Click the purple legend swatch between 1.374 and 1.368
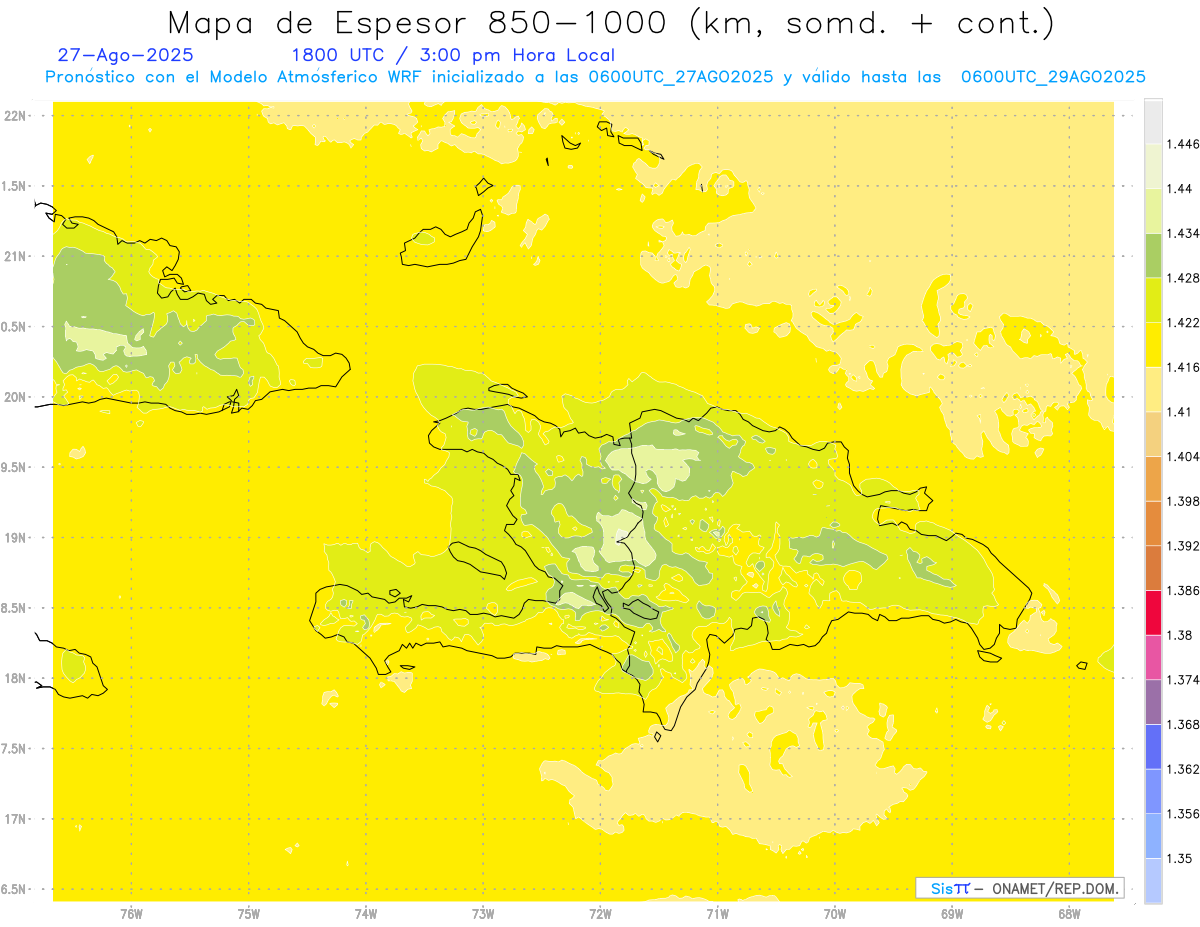 (1153, 701)
